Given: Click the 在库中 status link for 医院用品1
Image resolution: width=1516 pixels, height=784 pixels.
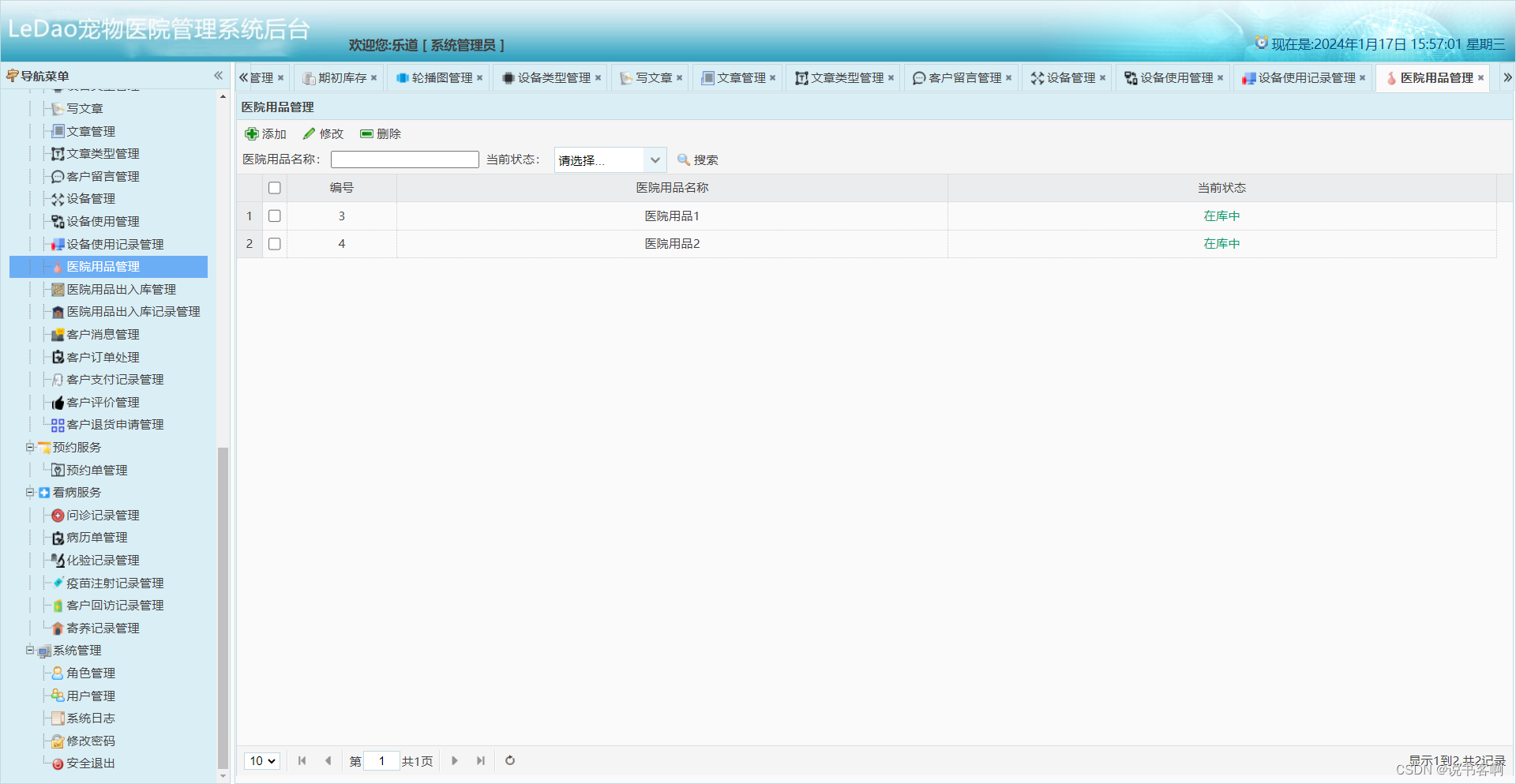Looking at the screenshot, I should (x=1221, y=216).
